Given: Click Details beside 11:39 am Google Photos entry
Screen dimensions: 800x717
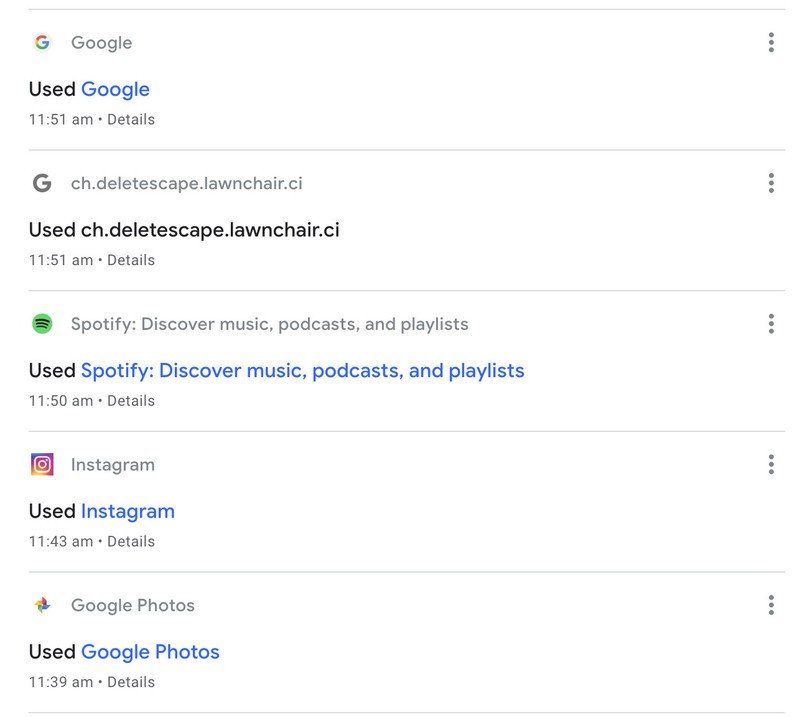Looking at the screenshot, I should (x=134, y=681).
